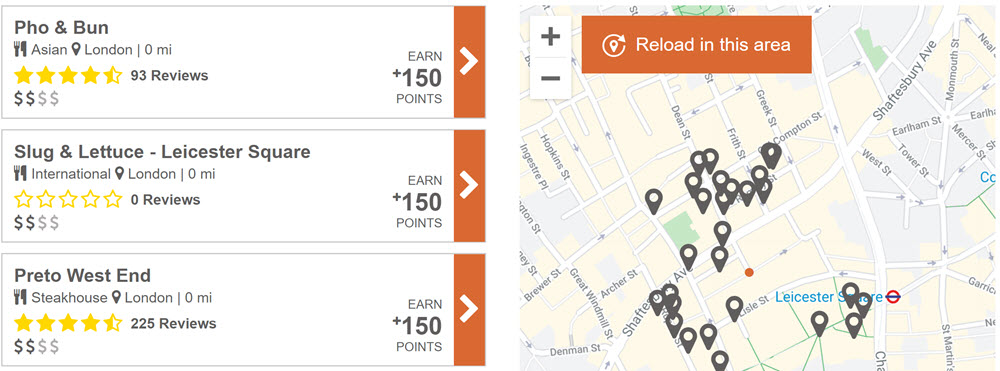The image size is (1000, 371).
Task: Click map pin near Greek St
Action: pos(771,156)
